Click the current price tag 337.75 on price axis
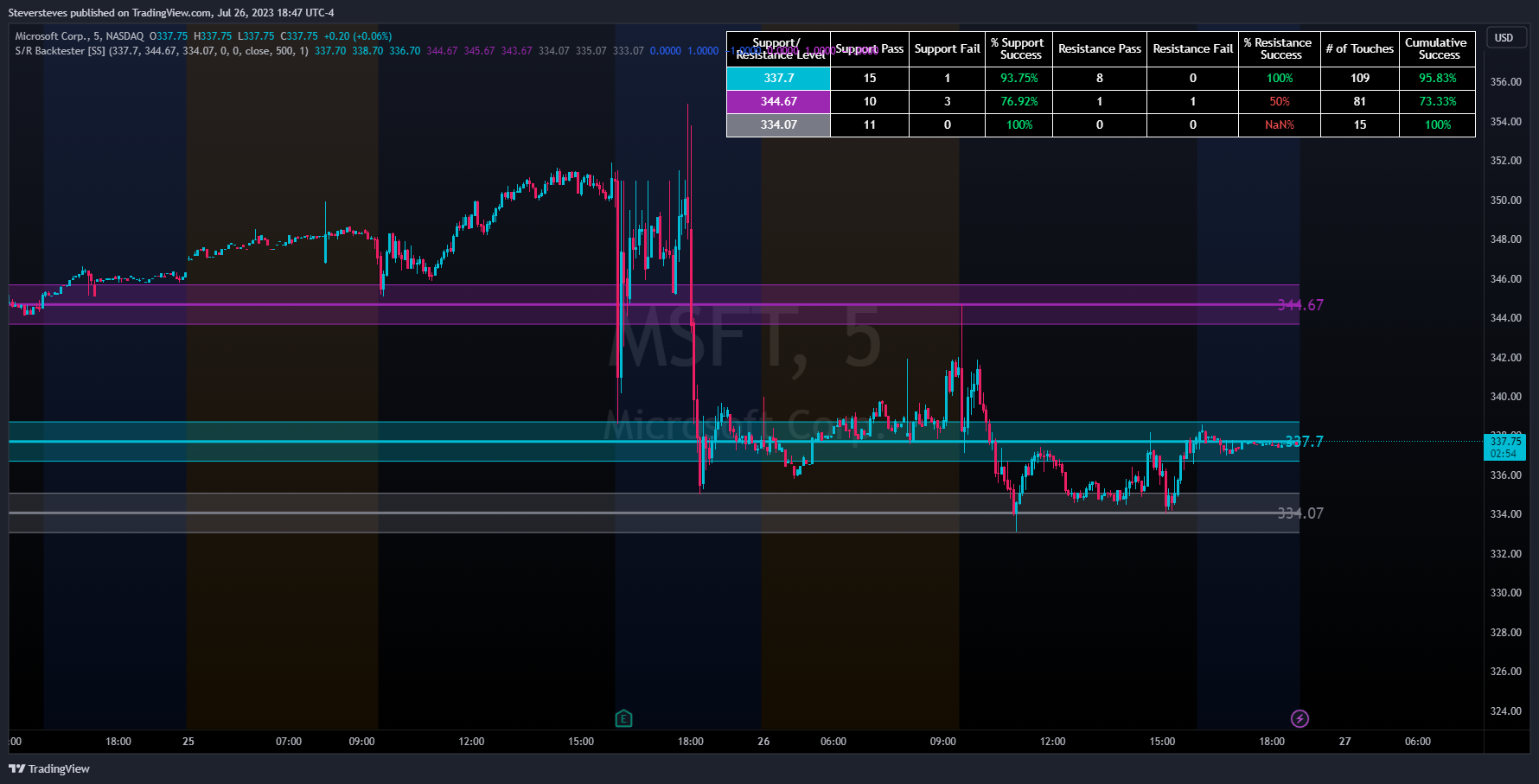Viewport: 1539px width, 784px height. pos(1505,447)
